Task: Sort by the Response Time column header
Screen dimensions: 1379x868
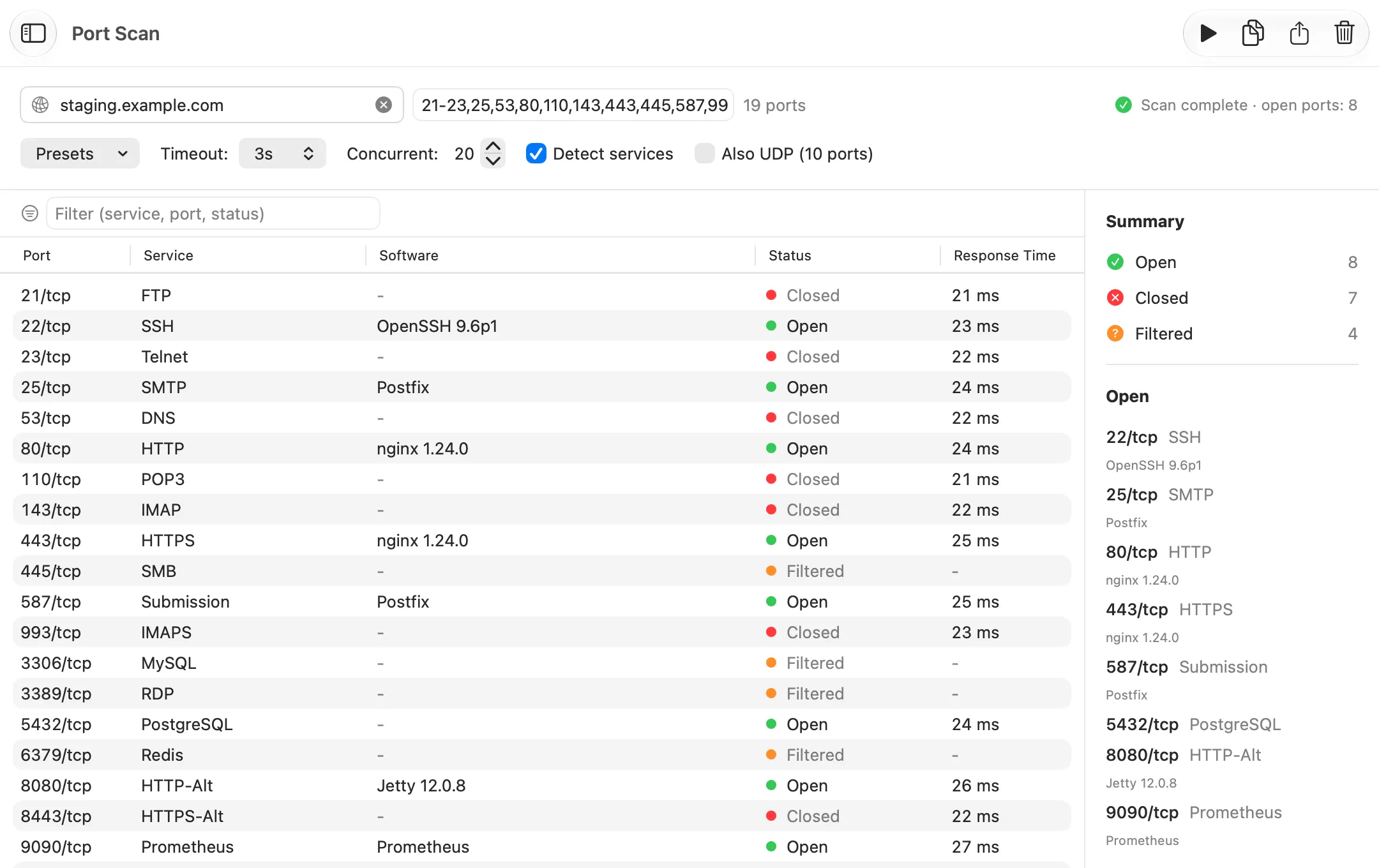Action: pos(1005,255)
